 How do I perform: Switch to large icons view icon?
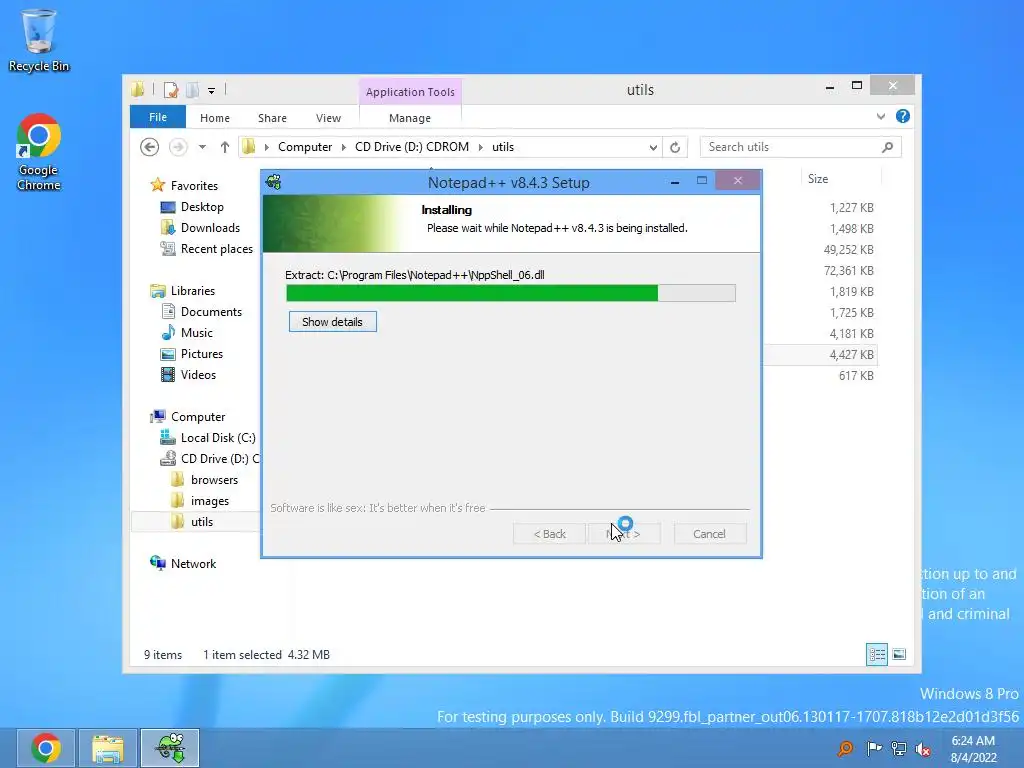899,654
